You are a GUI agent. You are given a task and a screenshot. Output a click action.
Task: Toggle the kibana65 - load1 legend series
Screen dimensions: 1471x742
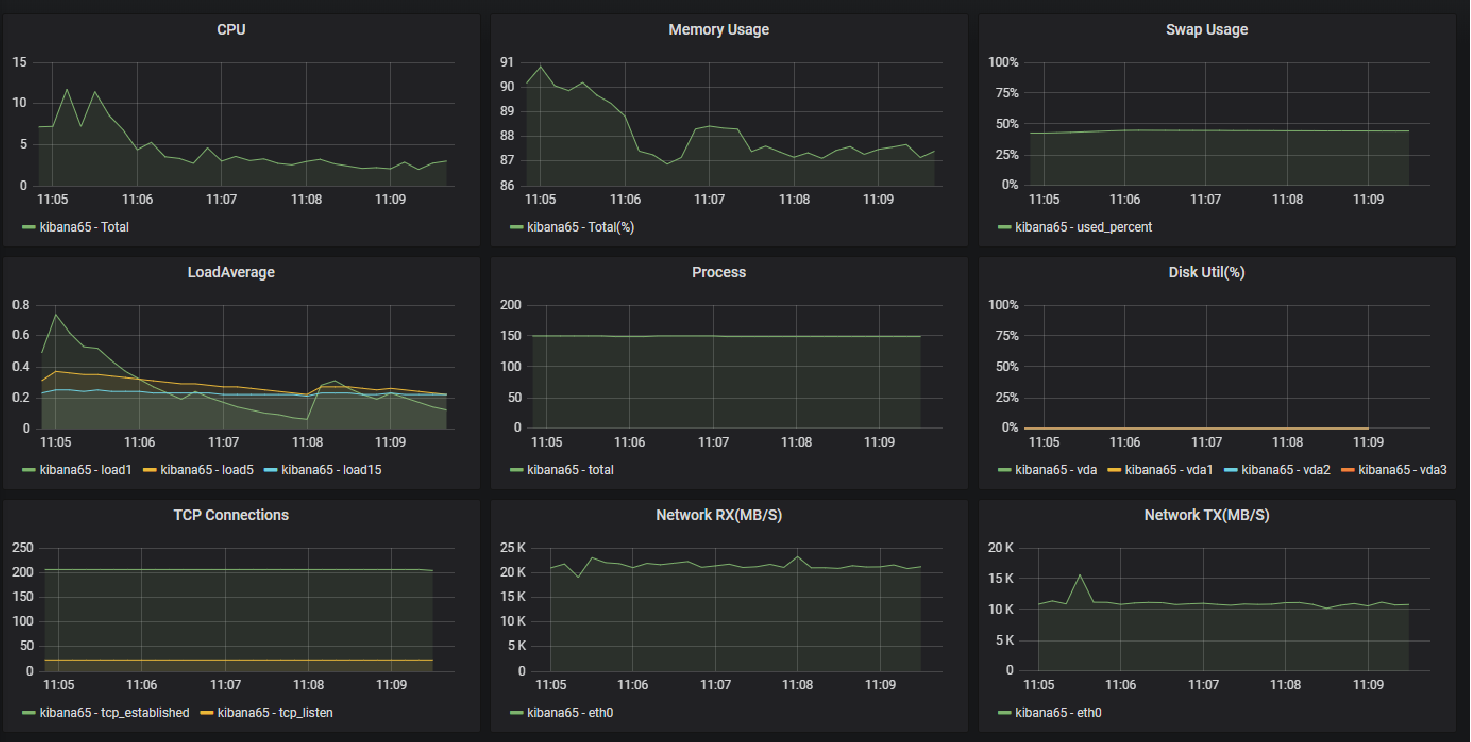[x=85, y=469]
